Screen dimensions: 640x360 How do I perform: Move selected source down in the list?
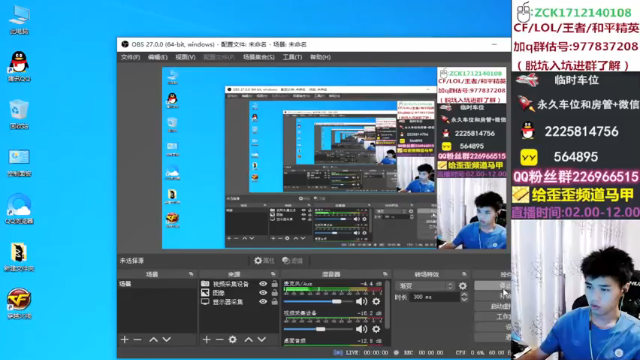point(262,339)
